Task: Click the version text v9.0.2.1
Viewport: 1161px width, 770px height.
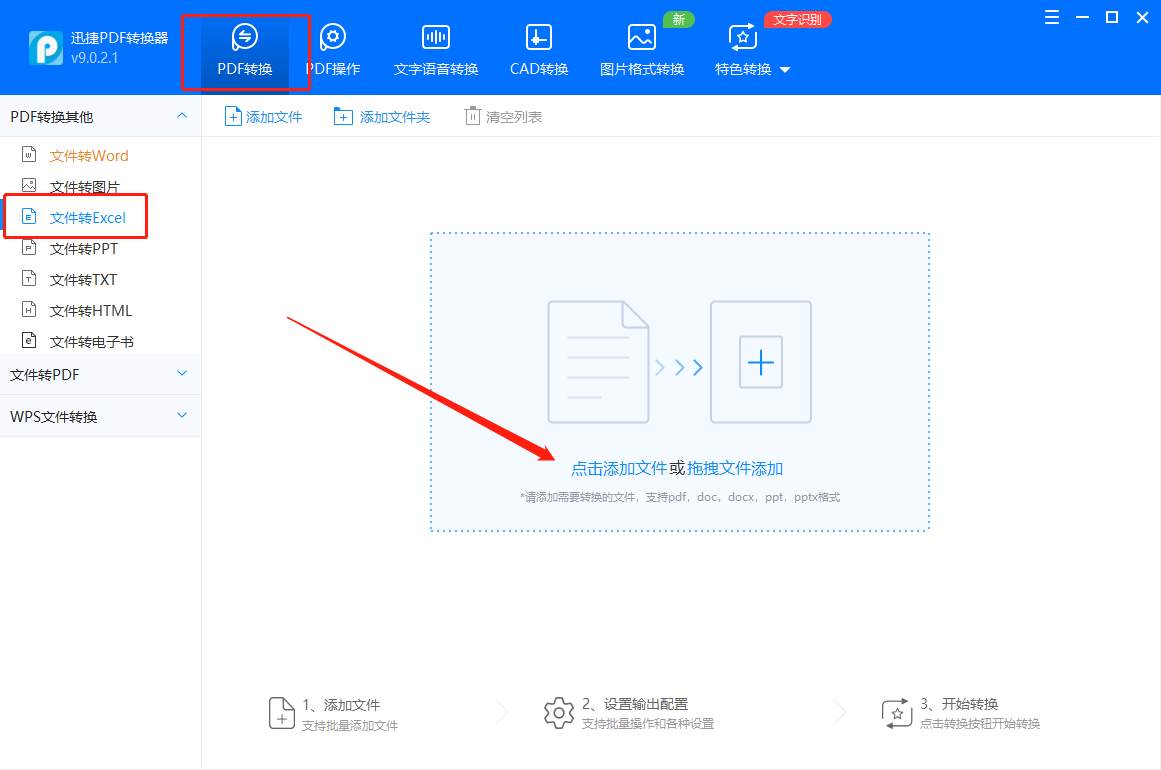Action: point(95,58)
